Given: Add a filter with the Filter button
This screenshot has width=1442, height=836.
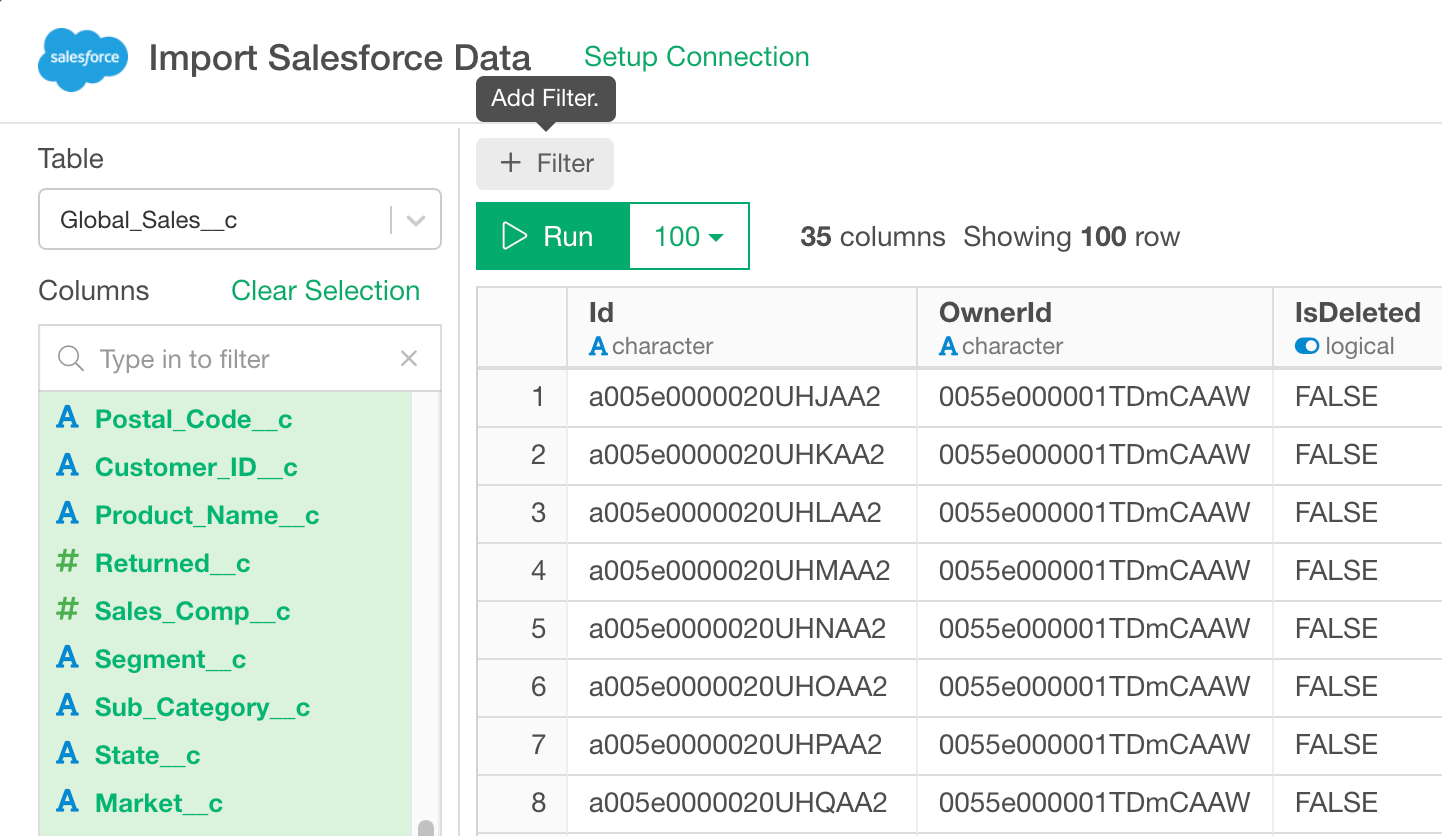Looking at the screenshot, I should pyautogui.click(x=545, y=163).
